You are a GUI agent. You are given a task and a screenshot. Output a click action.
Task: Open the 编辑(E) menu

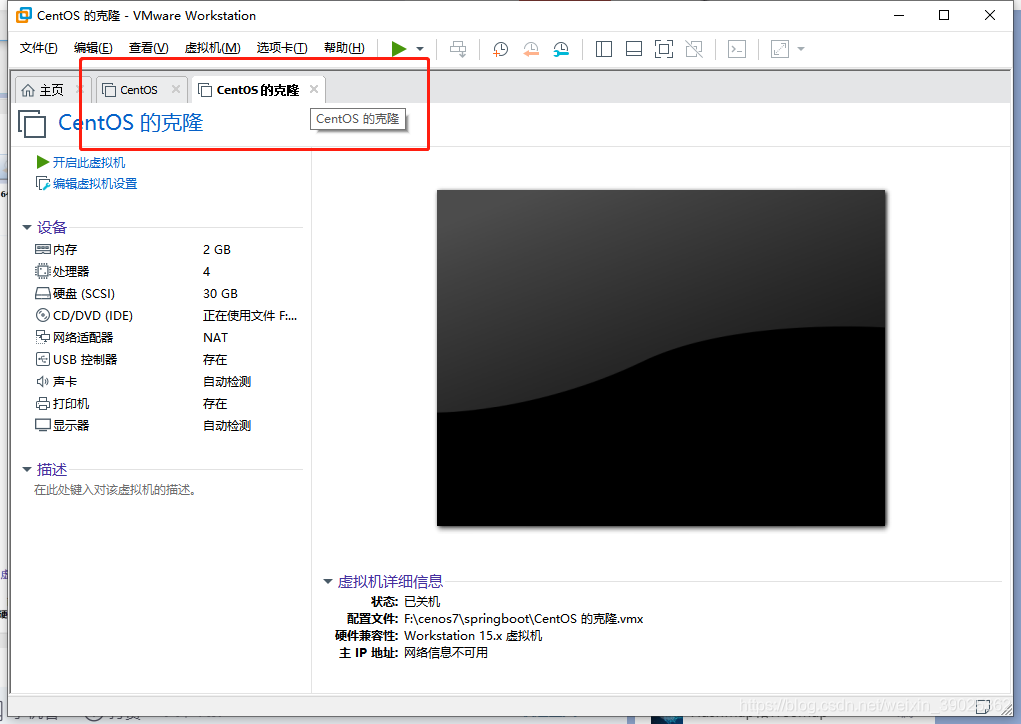coord(93,48)
